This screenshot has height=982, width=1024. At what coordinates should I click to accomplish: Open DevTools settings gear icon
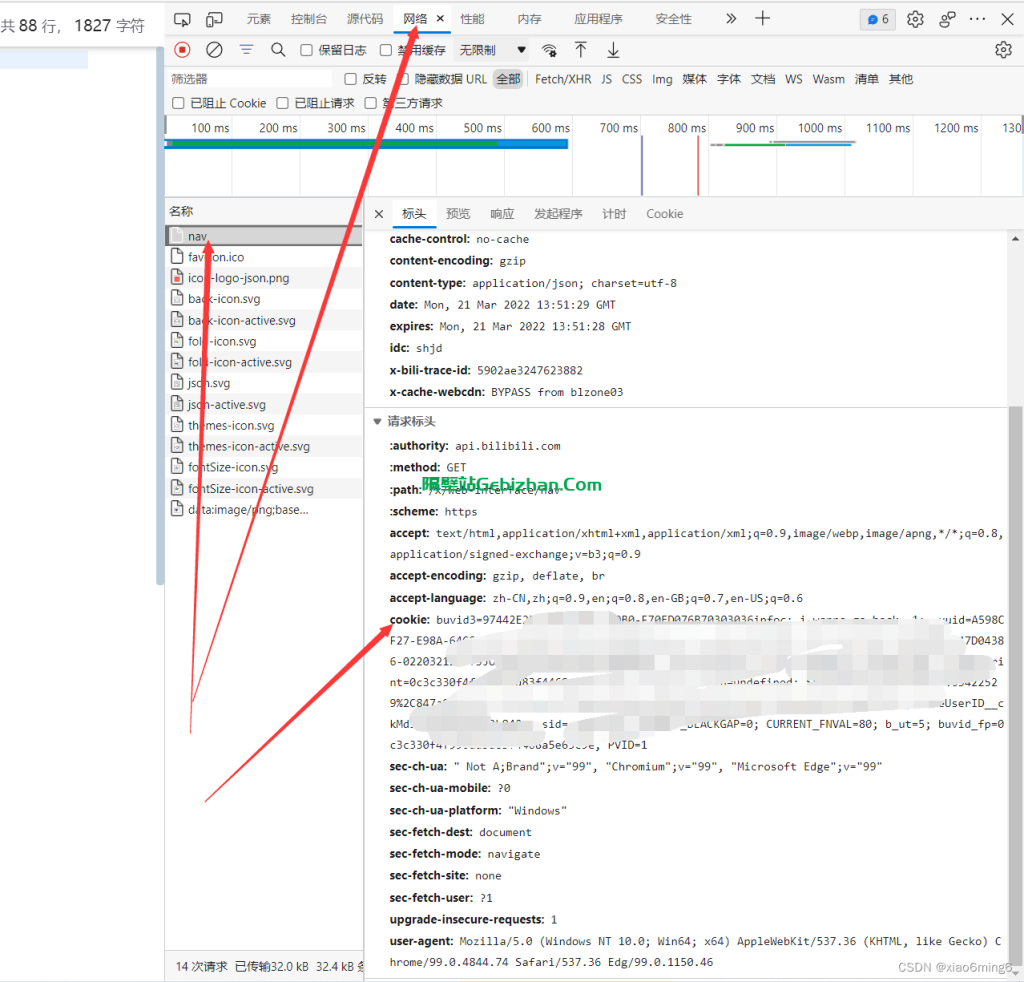click(x=915, y=19)
